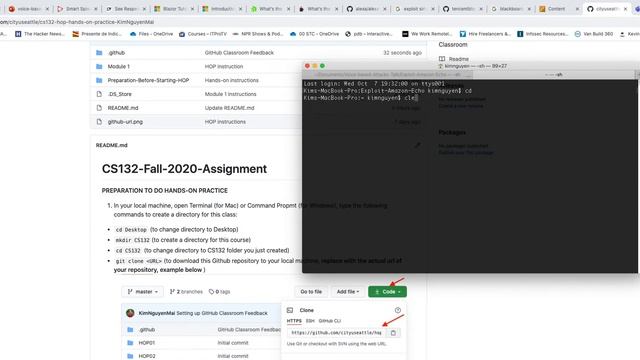Click the README.md header above the rendered readme
640x360 pixels.
[x=111, y=145]
